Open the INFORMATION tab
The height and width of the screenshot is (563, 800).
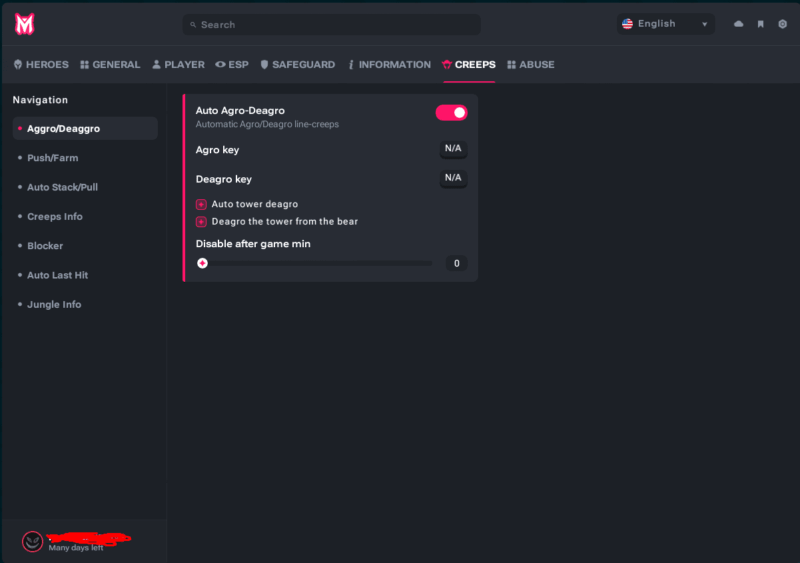389,64
